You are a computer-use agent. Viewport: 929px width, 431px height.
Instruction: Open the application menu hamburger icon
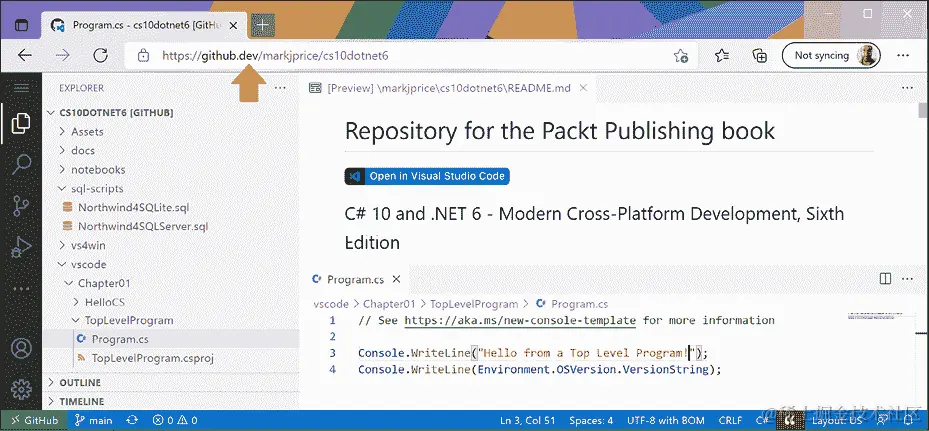[x=21, y=88]
